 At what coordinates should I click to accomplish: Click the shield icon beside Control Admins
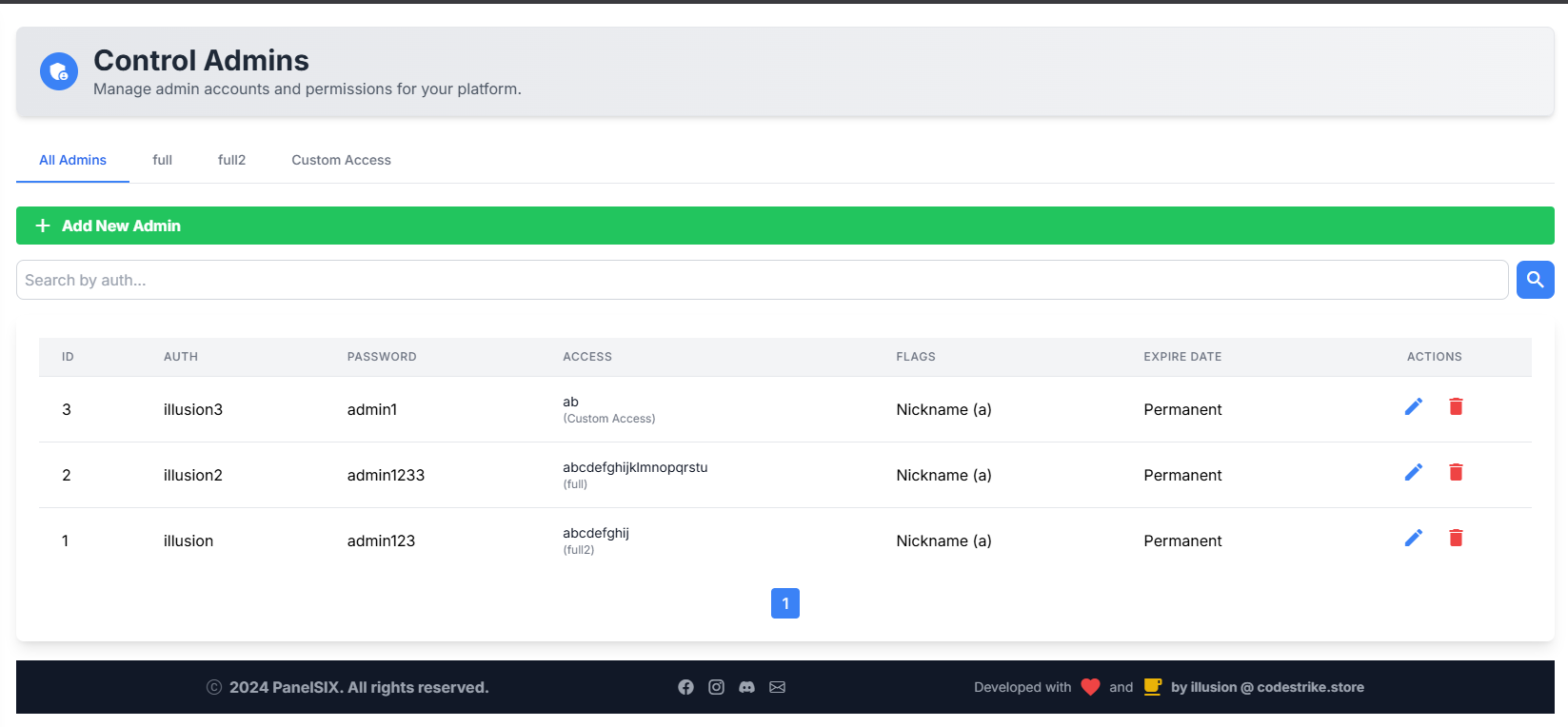[59, 71]
